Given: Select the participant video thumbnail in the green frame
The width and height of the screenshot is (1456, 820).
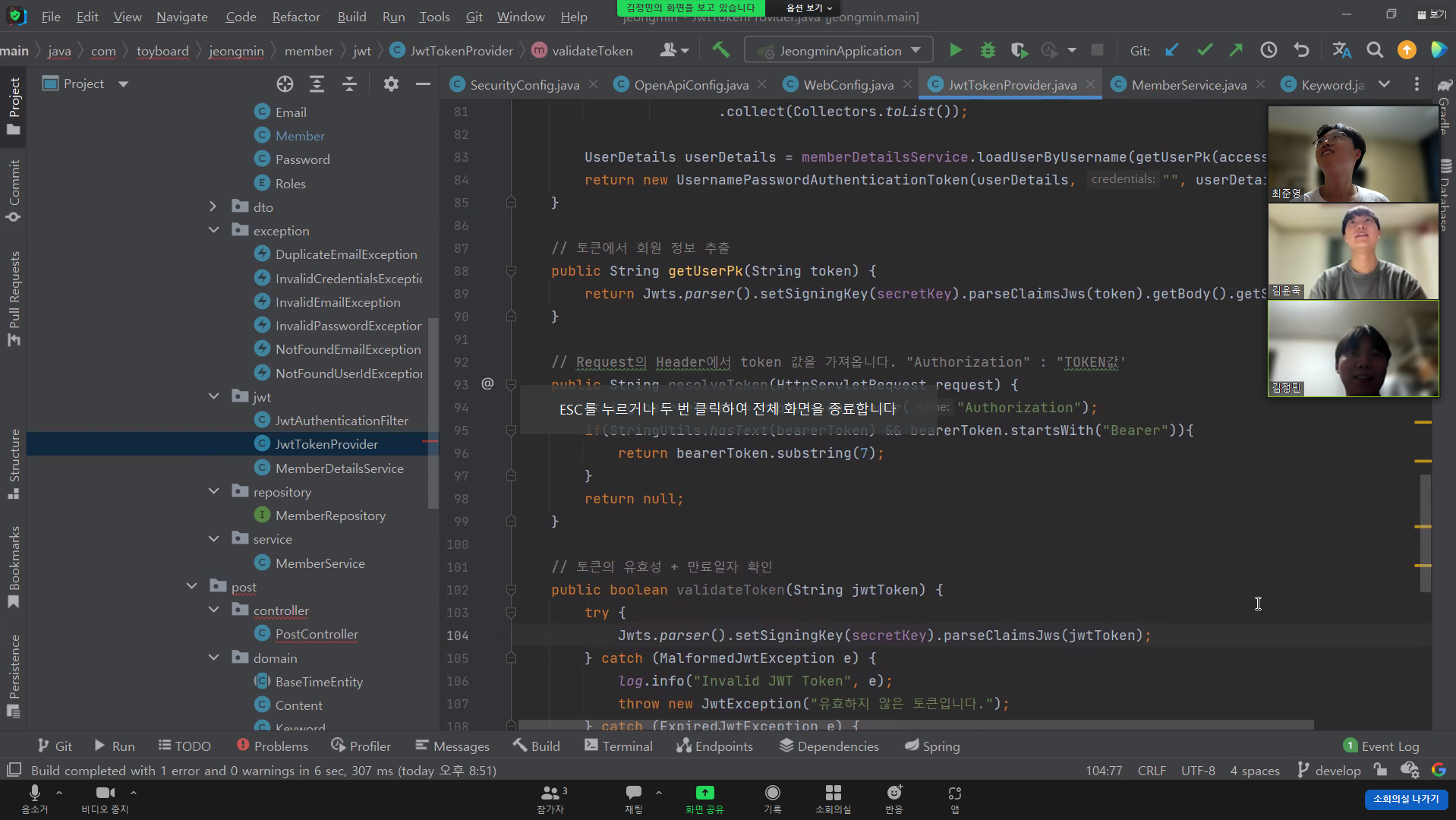Looking at the screenshot, I should coord(1354,348).
